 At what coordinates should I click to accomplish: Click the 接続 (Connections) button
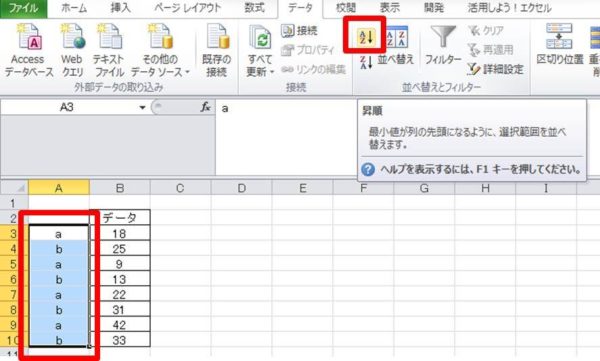coord(299,30)
